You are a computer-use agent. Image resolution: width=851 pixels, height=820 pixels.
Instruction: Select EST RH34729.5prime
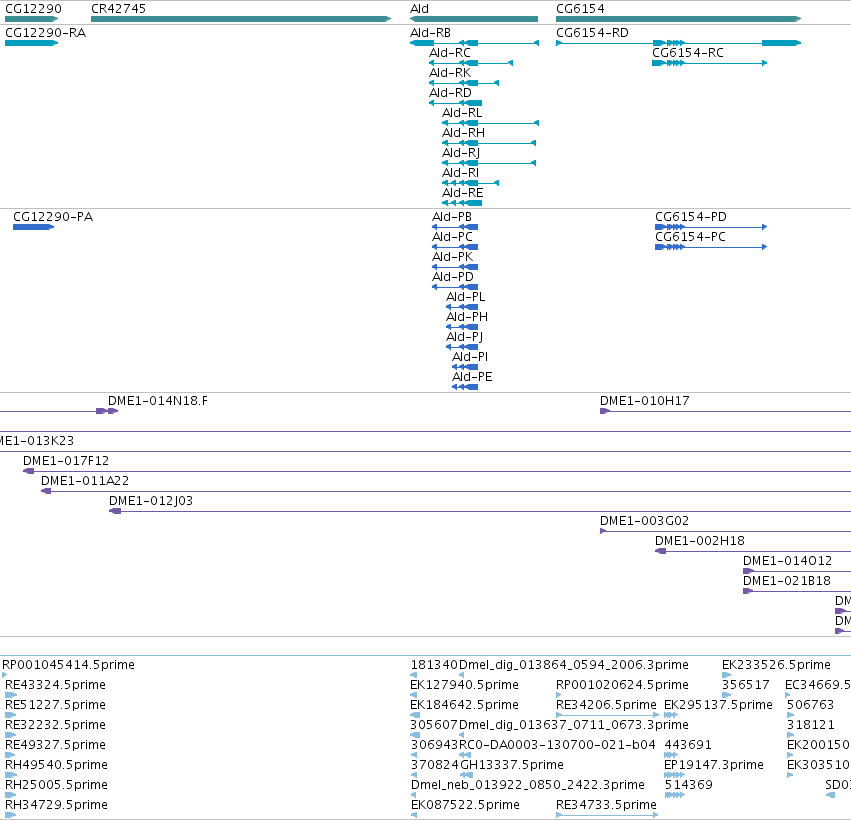tap(56, 806)
